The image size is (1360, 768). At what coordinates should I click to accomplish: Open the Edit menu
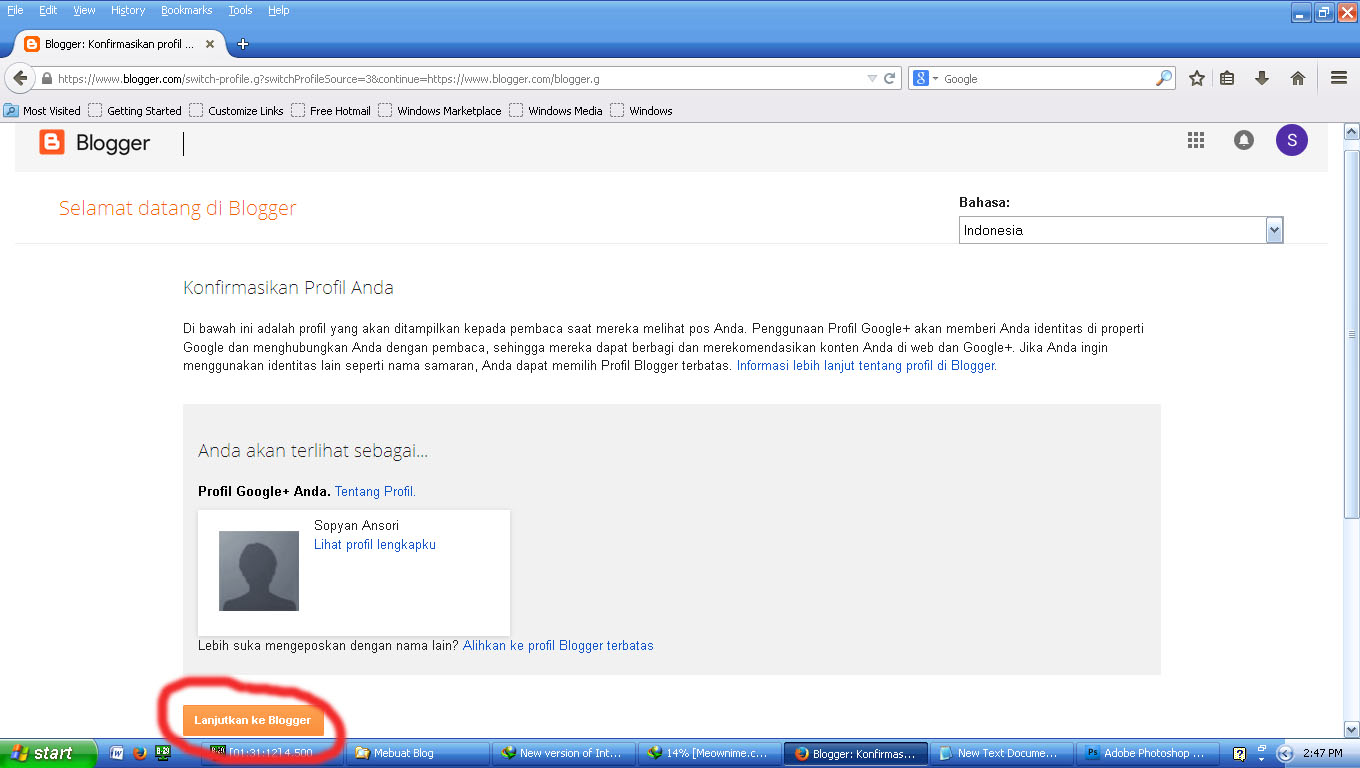(48, 10)
